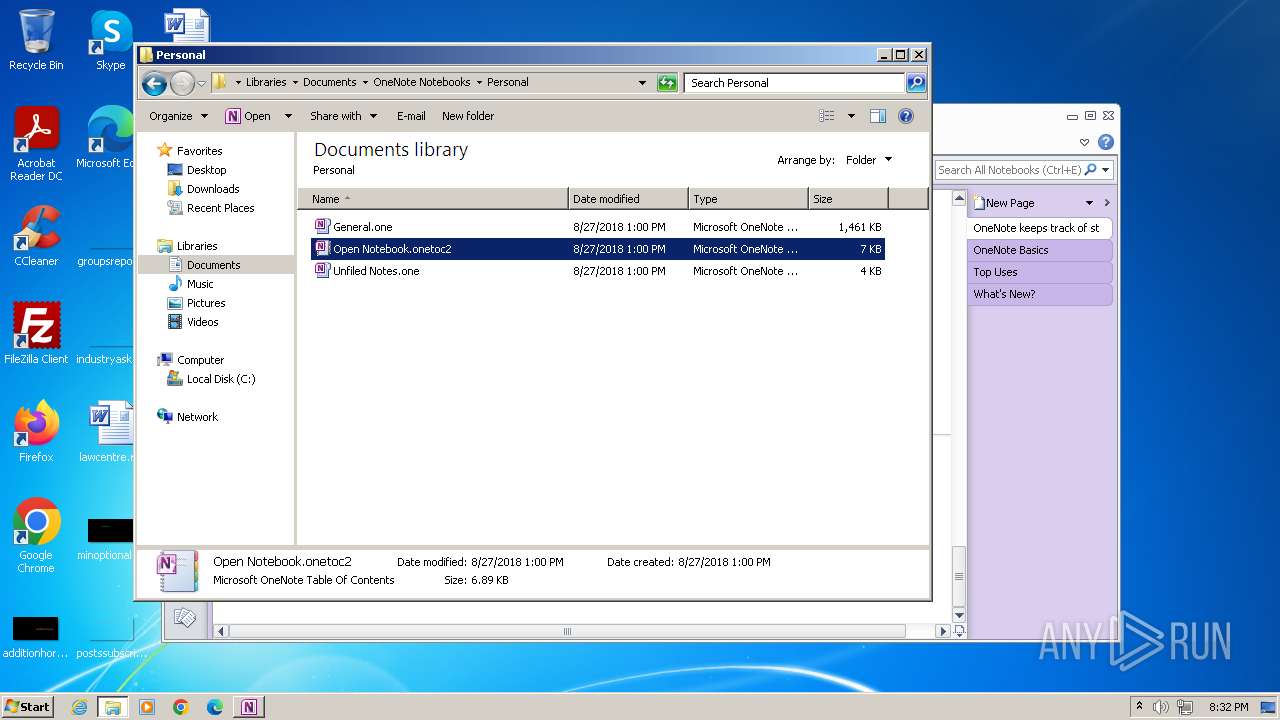This screenshot has width=1280, height=720.
Task: Select the Top Uses page tab
Action: [1040, 272]
